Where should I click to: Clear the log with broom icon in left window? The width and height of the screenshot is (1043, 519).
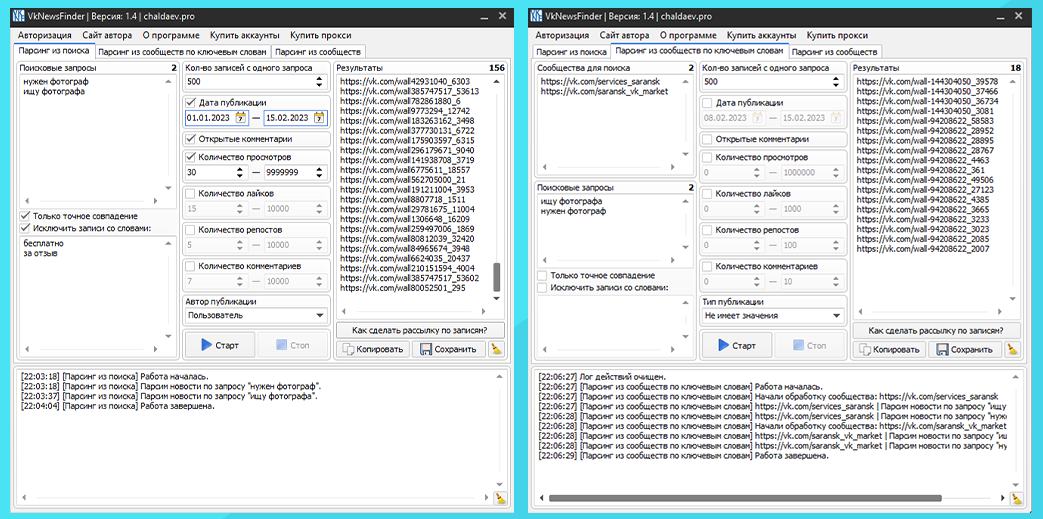pos(499,497)
